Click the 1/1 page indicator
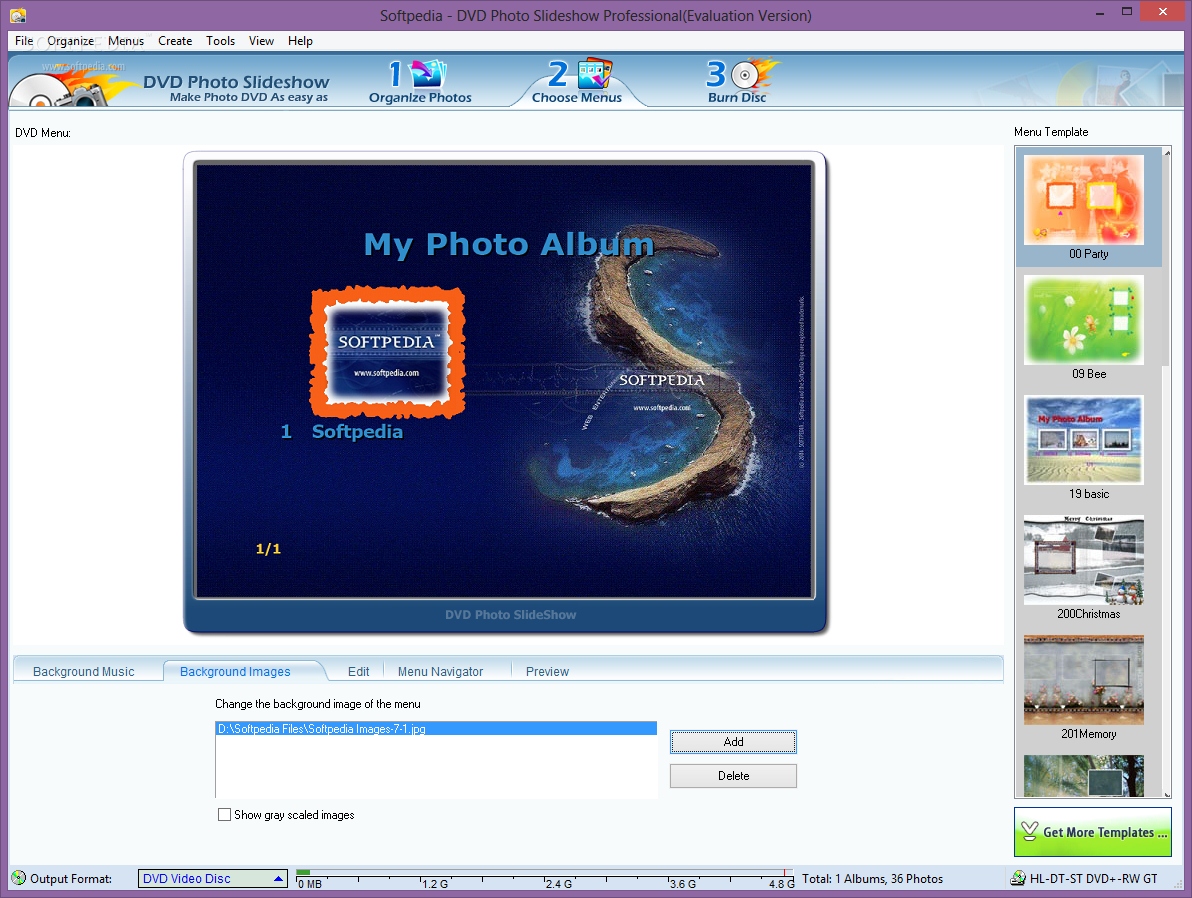 pos(268,548)
